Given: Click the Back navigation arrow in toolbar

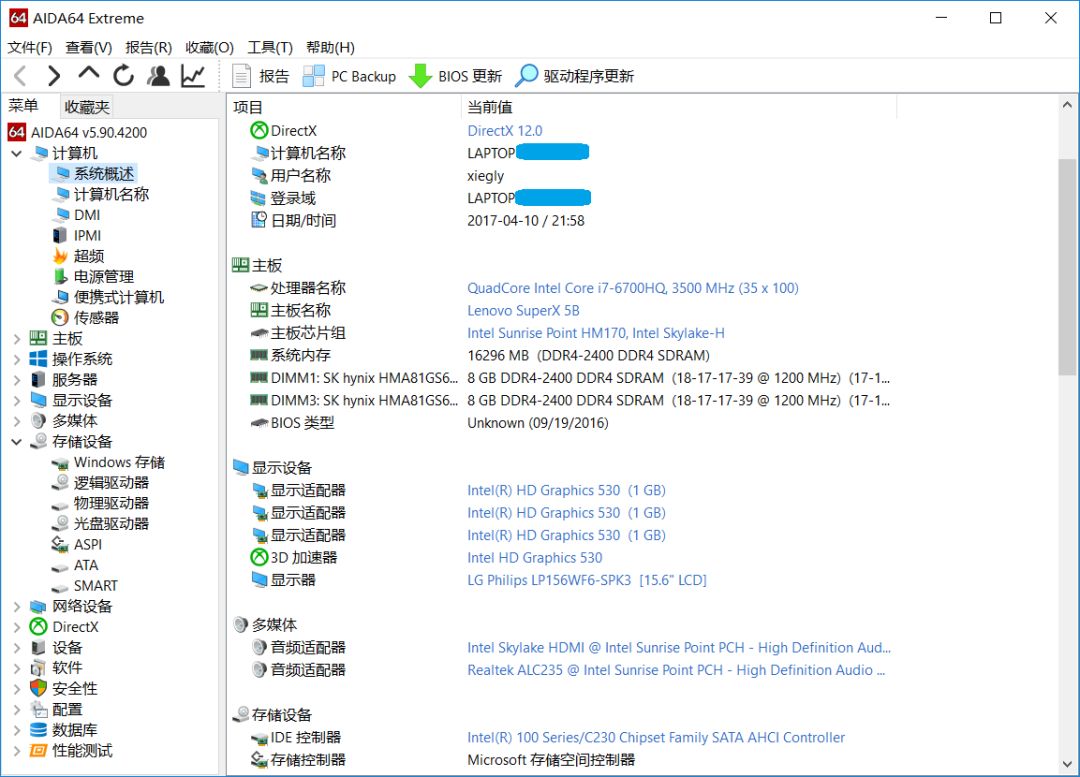Looking at the screenshot, I should [x=22, y=75].
